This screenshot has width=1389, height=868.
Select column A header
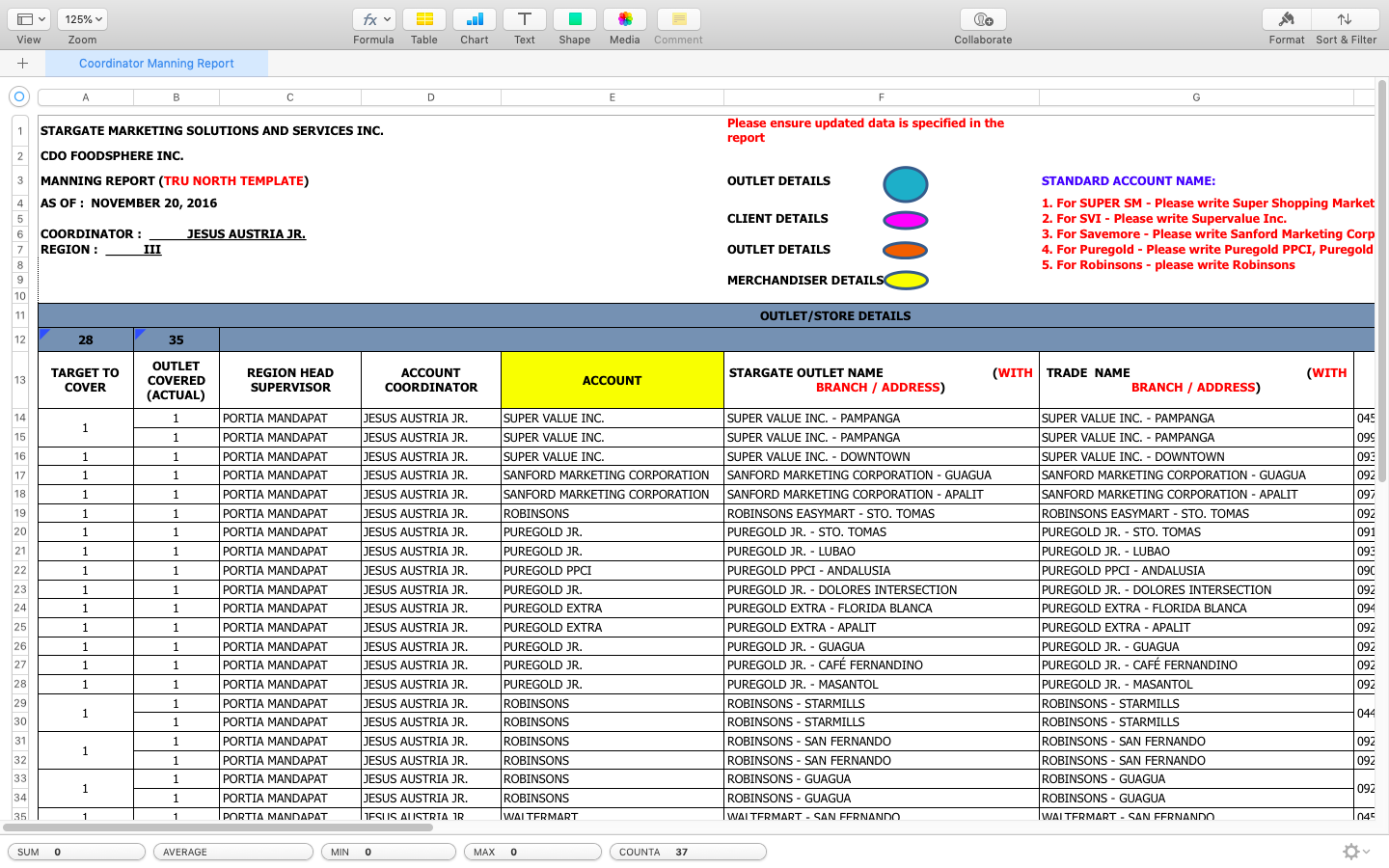coord(86,97)
